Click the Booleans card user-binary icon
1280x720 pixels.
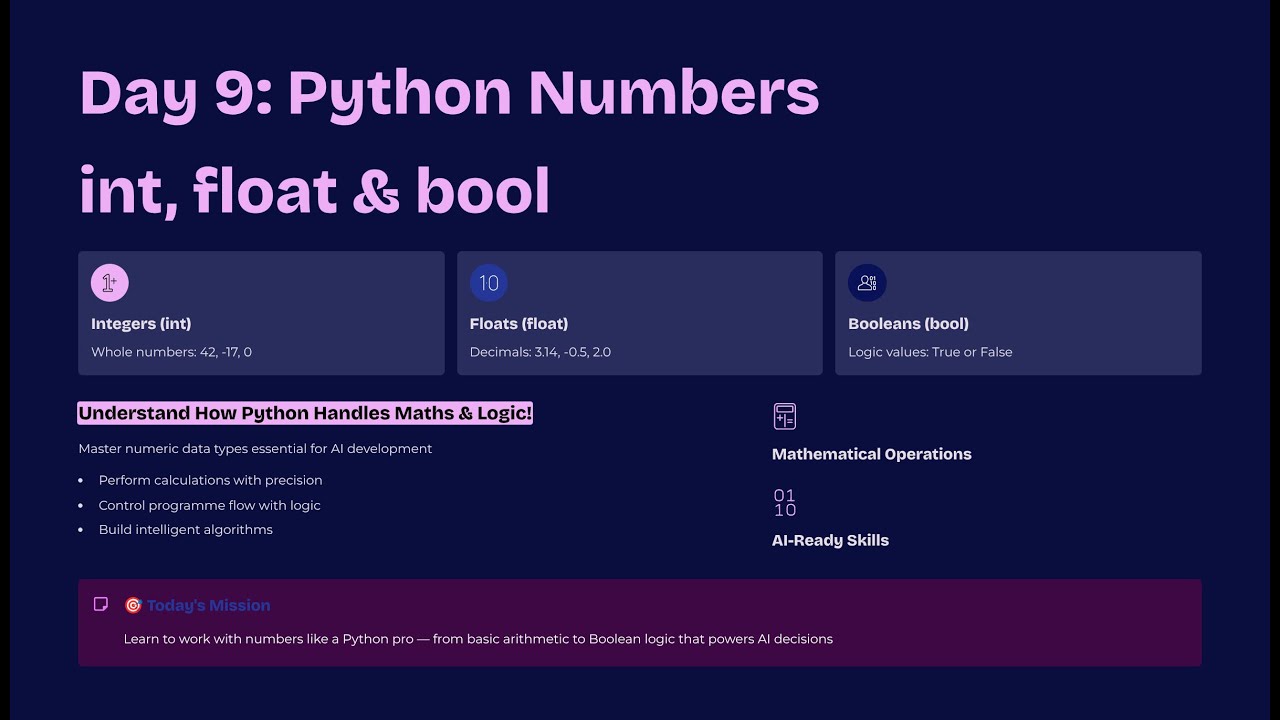coord(867,283)
